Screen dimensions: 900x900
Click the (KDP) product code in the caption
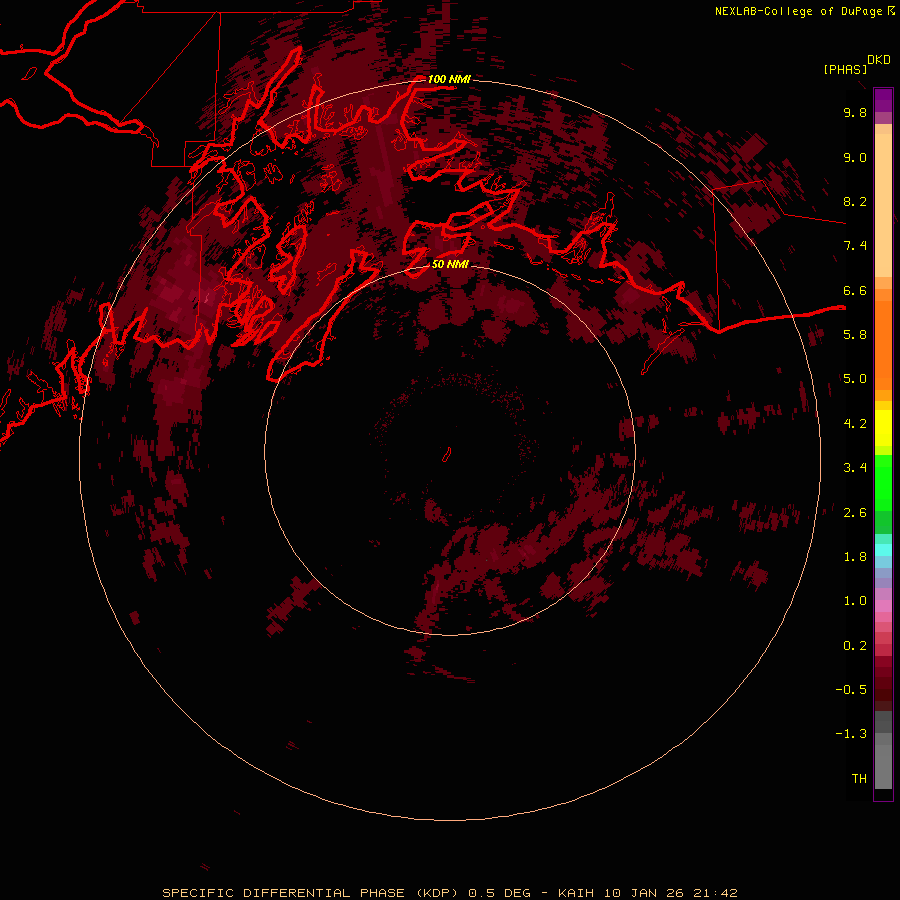point(437,893)
